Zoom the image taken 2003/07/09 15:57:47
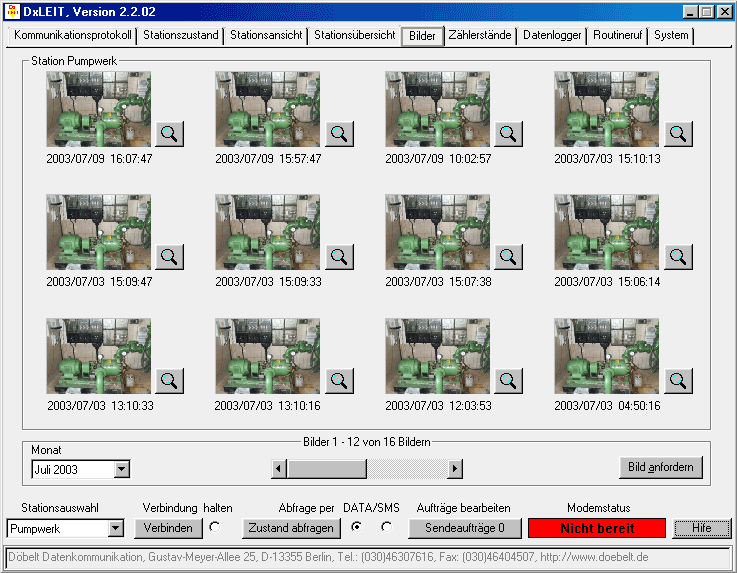 [x=340, y=134]
